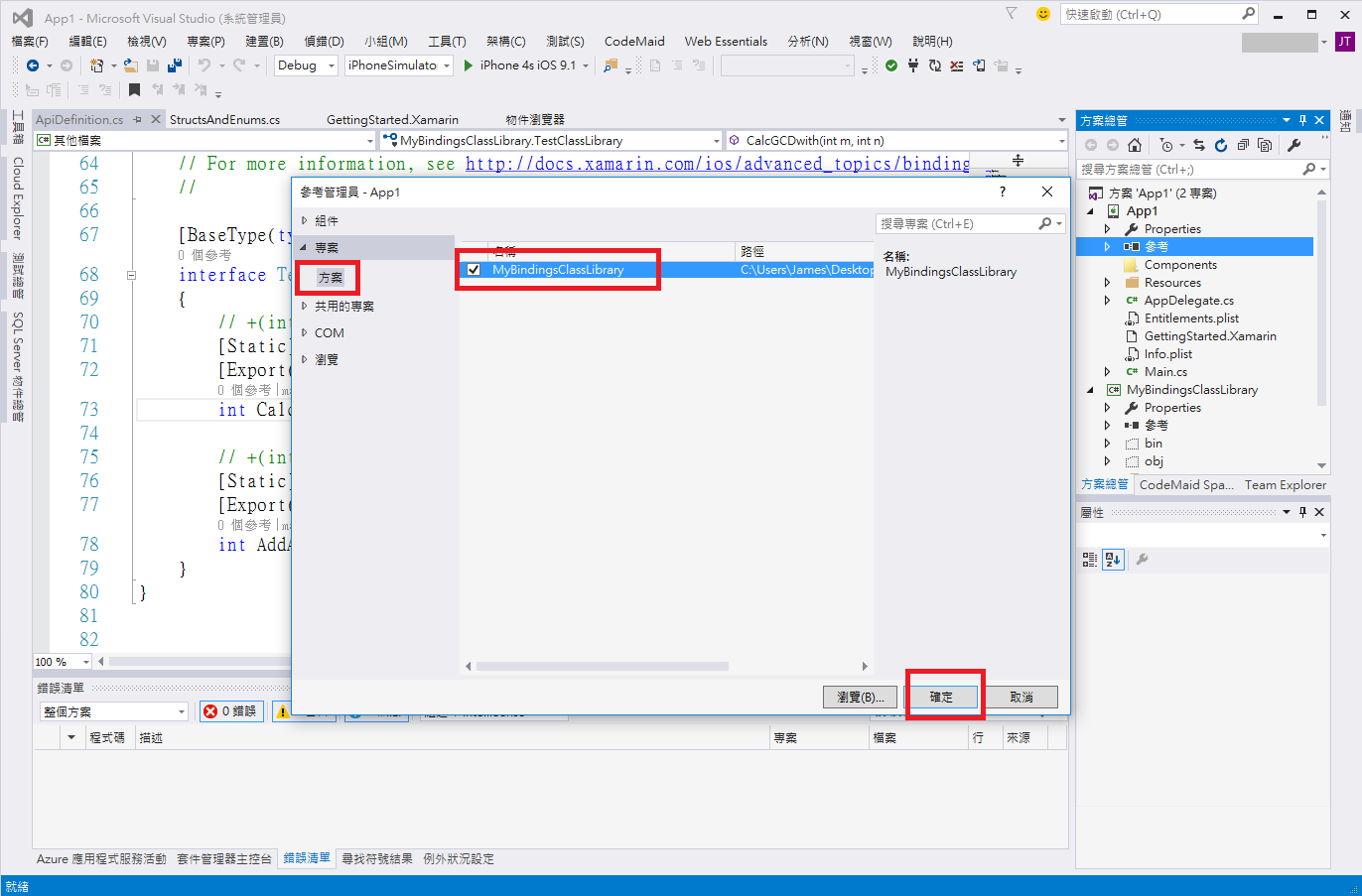Viewport: 1362px width, 896px height.
Task: Click the alphabetical sort icon in properties panel
Action: (1114, 560)
